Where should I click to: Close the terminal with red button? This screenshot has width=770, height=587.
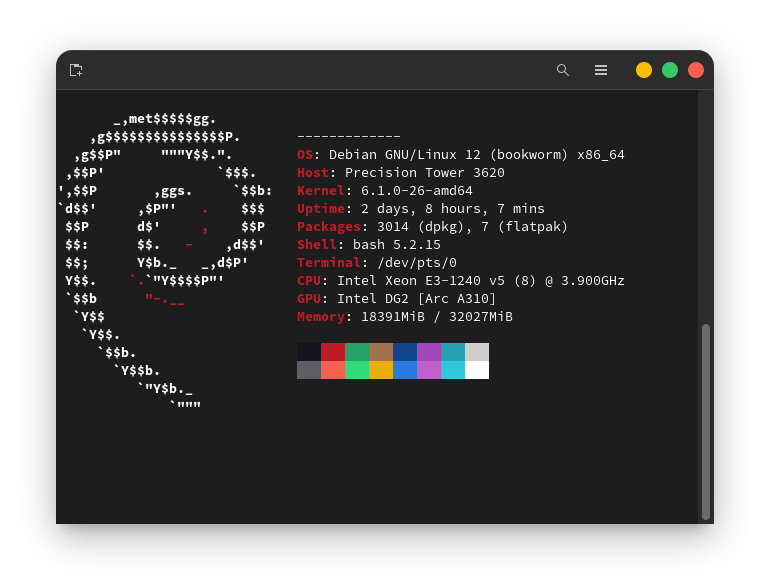click(696, 70)
